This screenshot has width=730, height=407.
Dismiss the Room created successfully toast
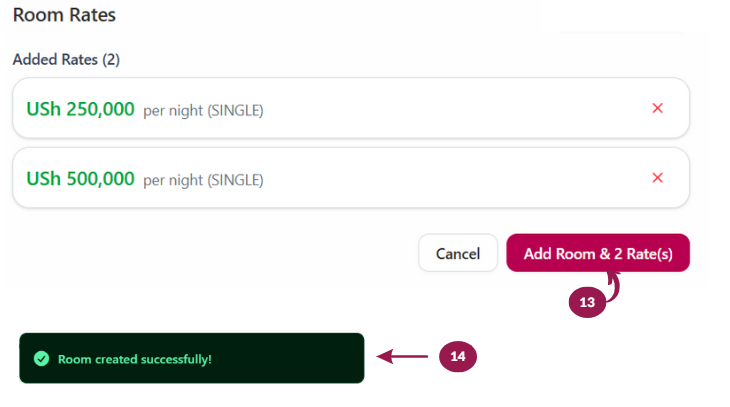point(191,358)
